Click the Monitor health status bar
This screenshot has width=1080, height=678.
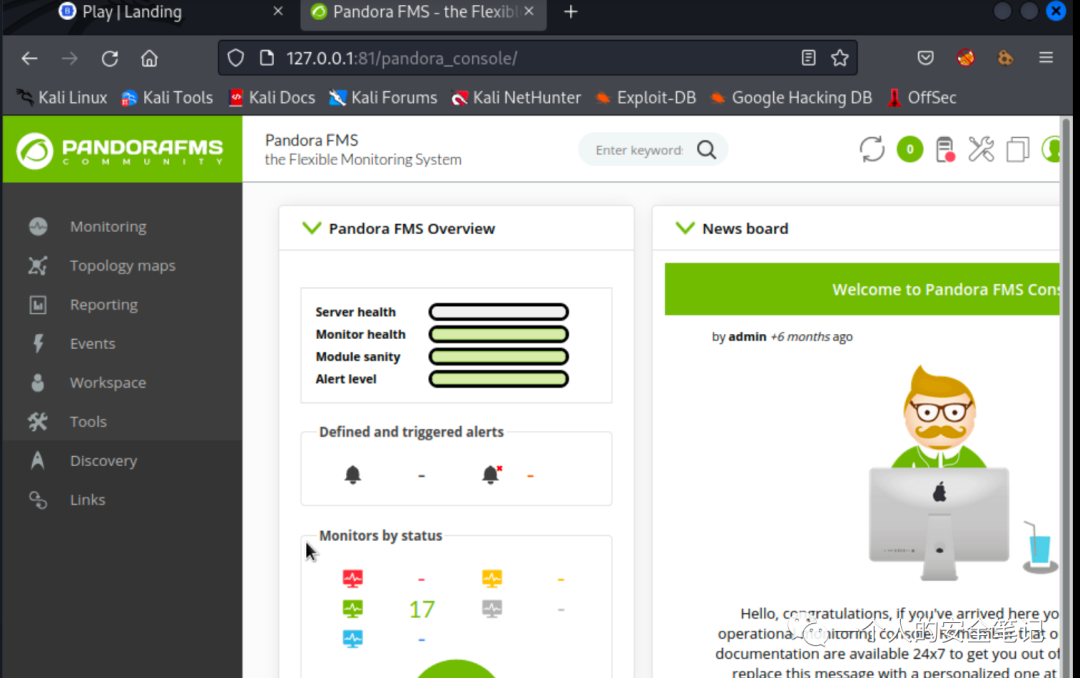point(499,334)
